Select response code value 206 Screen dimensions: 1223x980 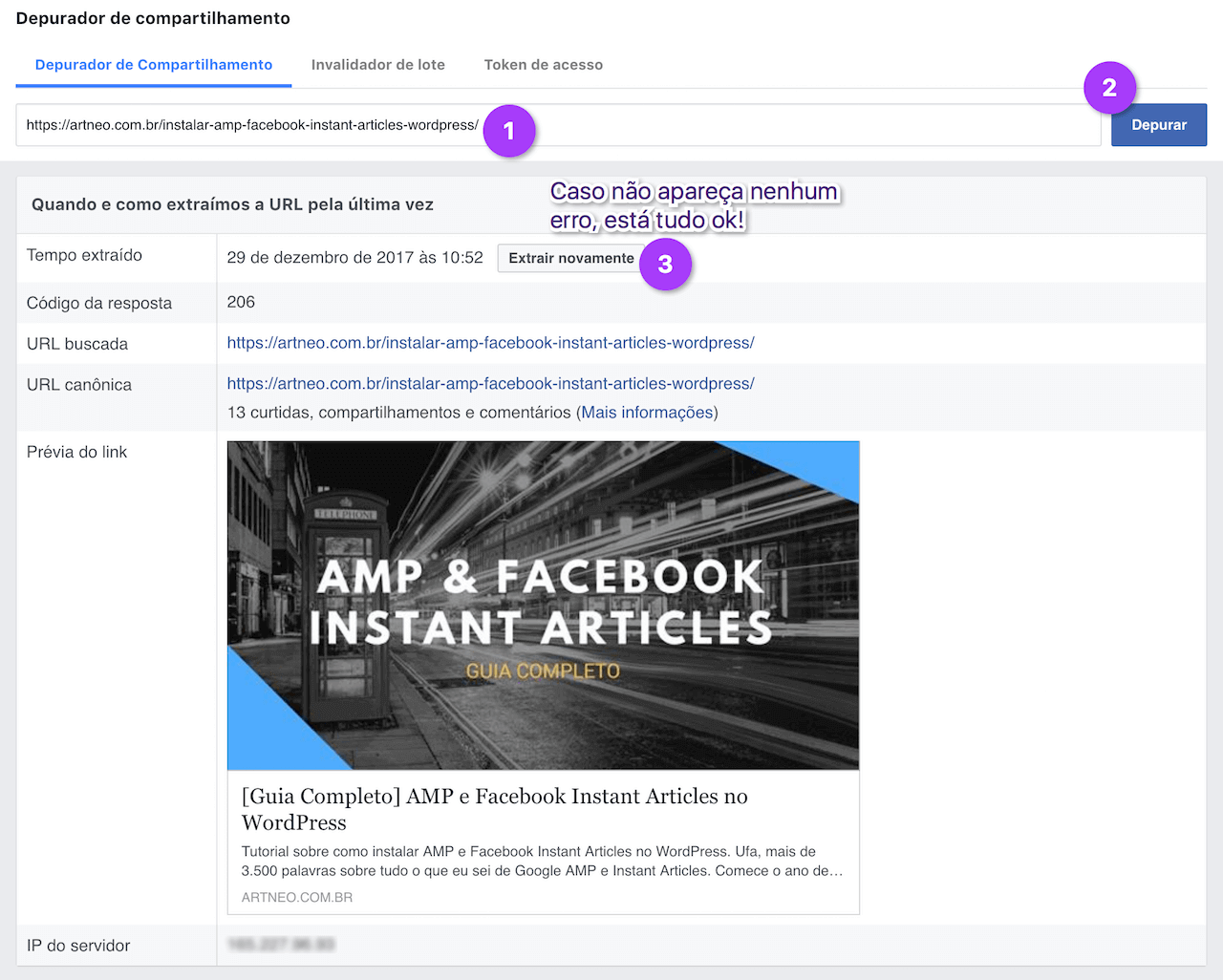(x=241, y=302)
